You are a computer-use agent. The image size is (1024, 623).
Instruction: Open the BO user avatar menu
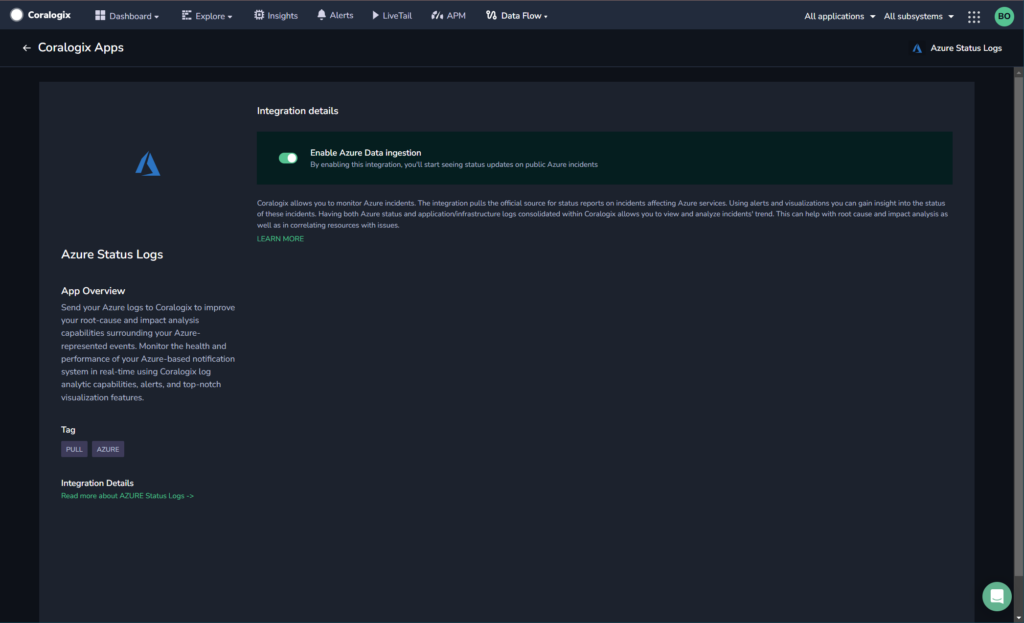tap(1004, 16)
